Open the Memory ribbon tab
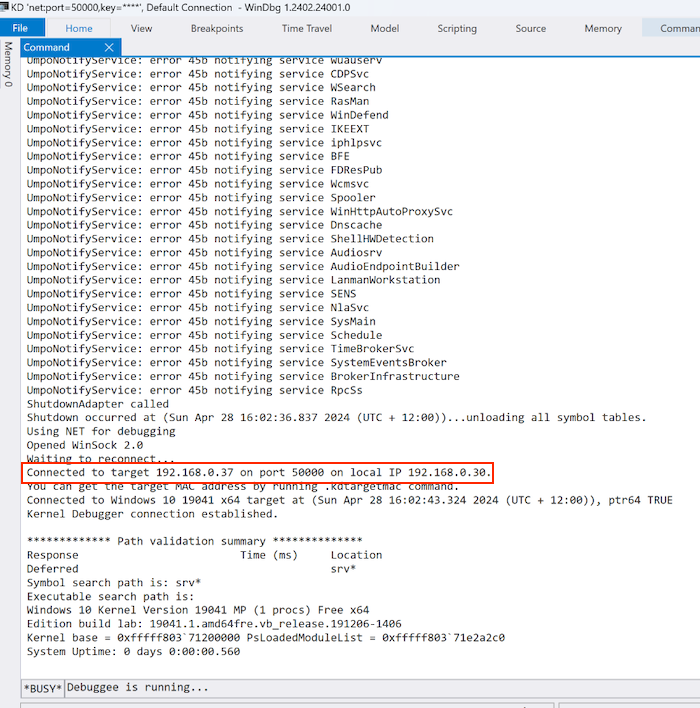700x708 pixels. coord(603,28)
